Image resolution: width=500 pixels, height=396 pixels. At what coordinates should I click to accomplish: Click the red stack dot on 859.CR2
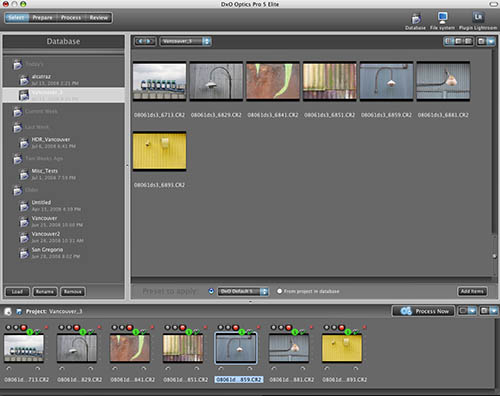(236, 327)
